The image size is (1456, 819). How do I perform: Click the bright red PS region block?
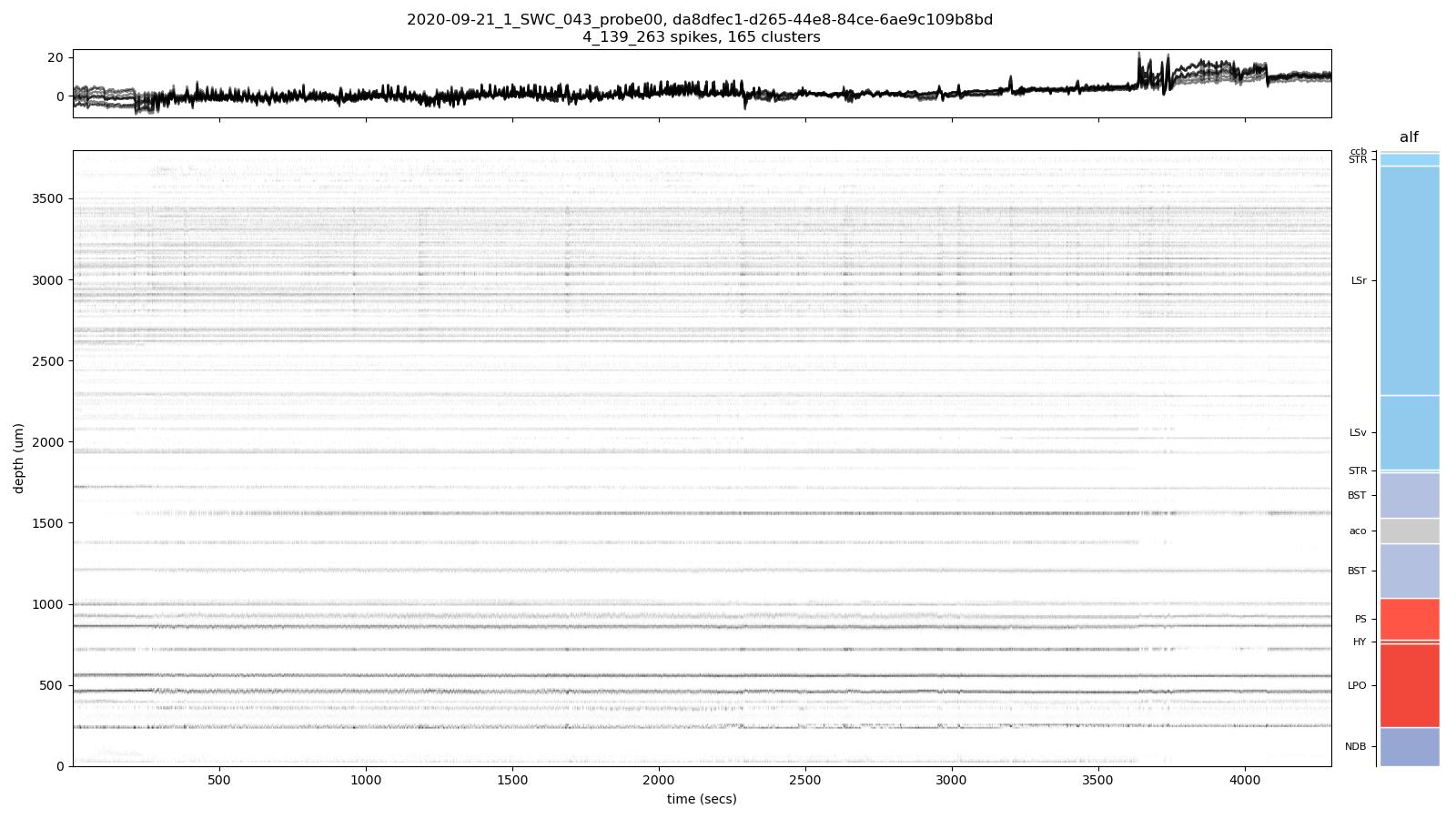pos(1409,619)
